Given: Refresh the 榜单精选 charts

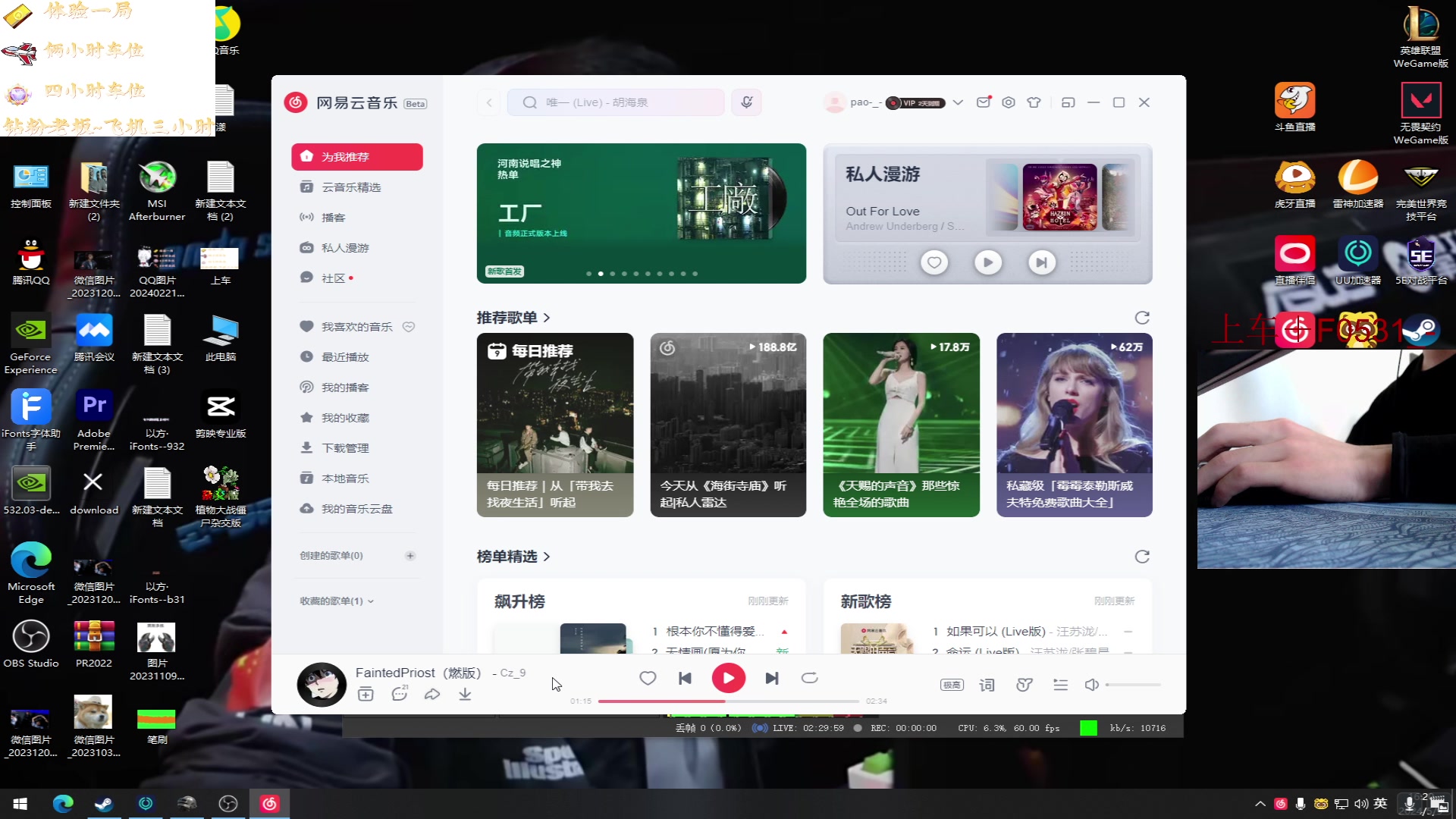Looking at the screenshot, I should (x=1142, y=557).
